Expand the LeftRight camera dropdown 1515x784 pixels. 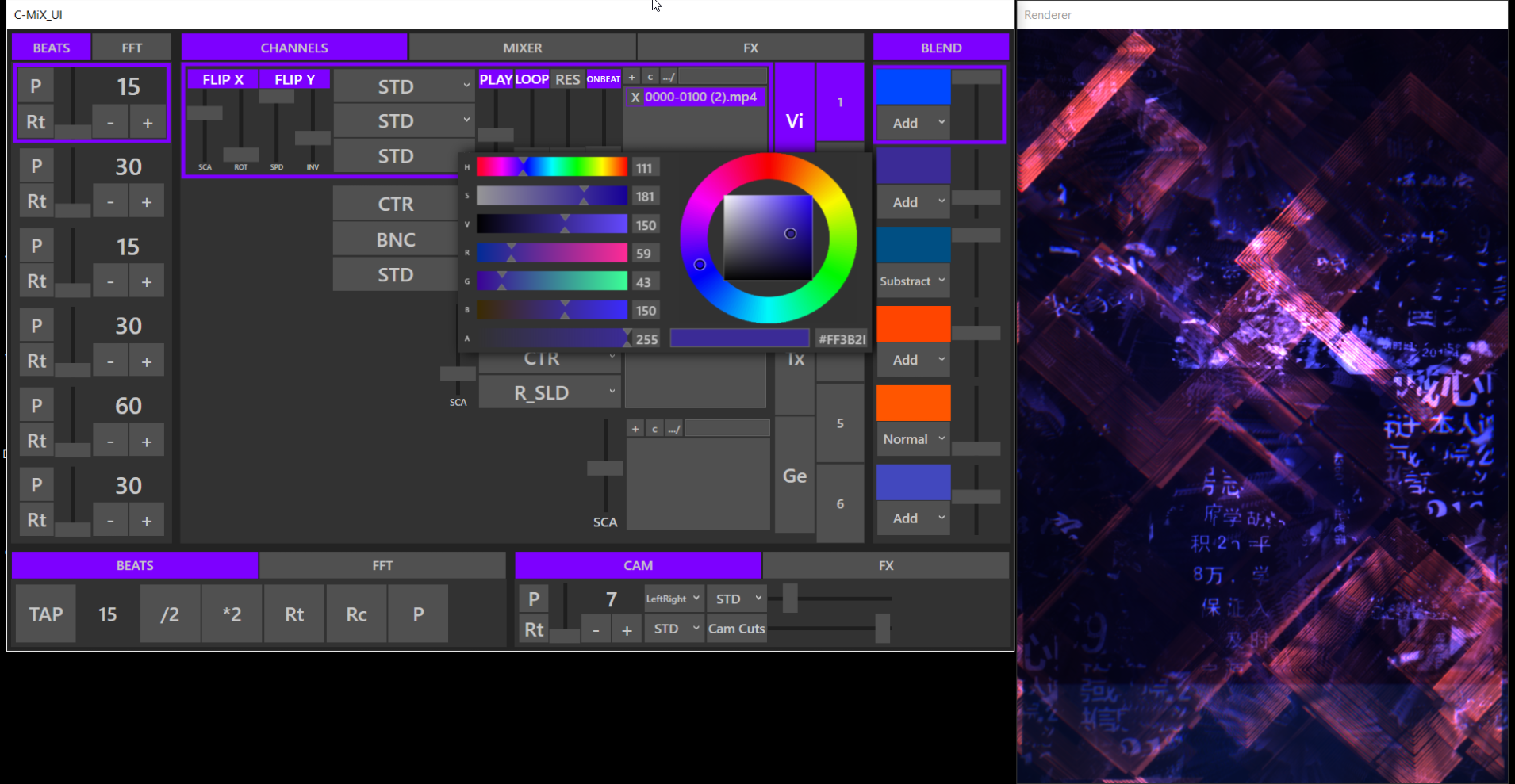673,599
